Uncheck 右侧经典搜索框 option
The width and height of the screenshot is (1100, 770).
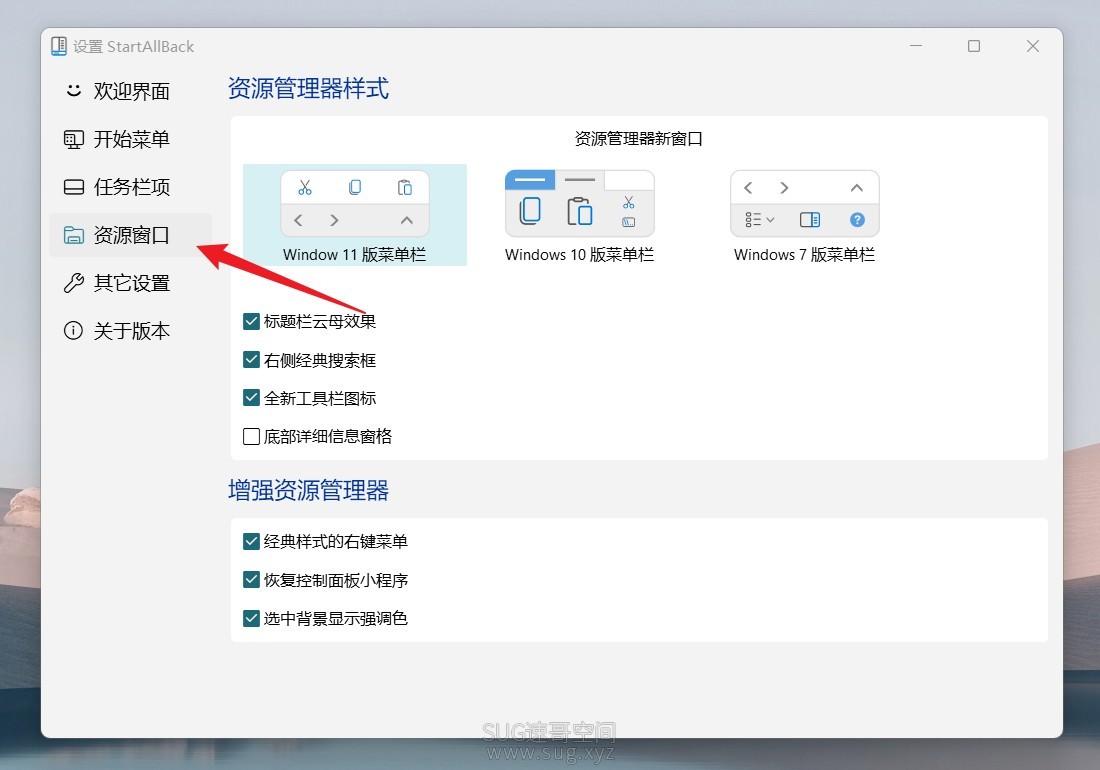coord(251,360)
